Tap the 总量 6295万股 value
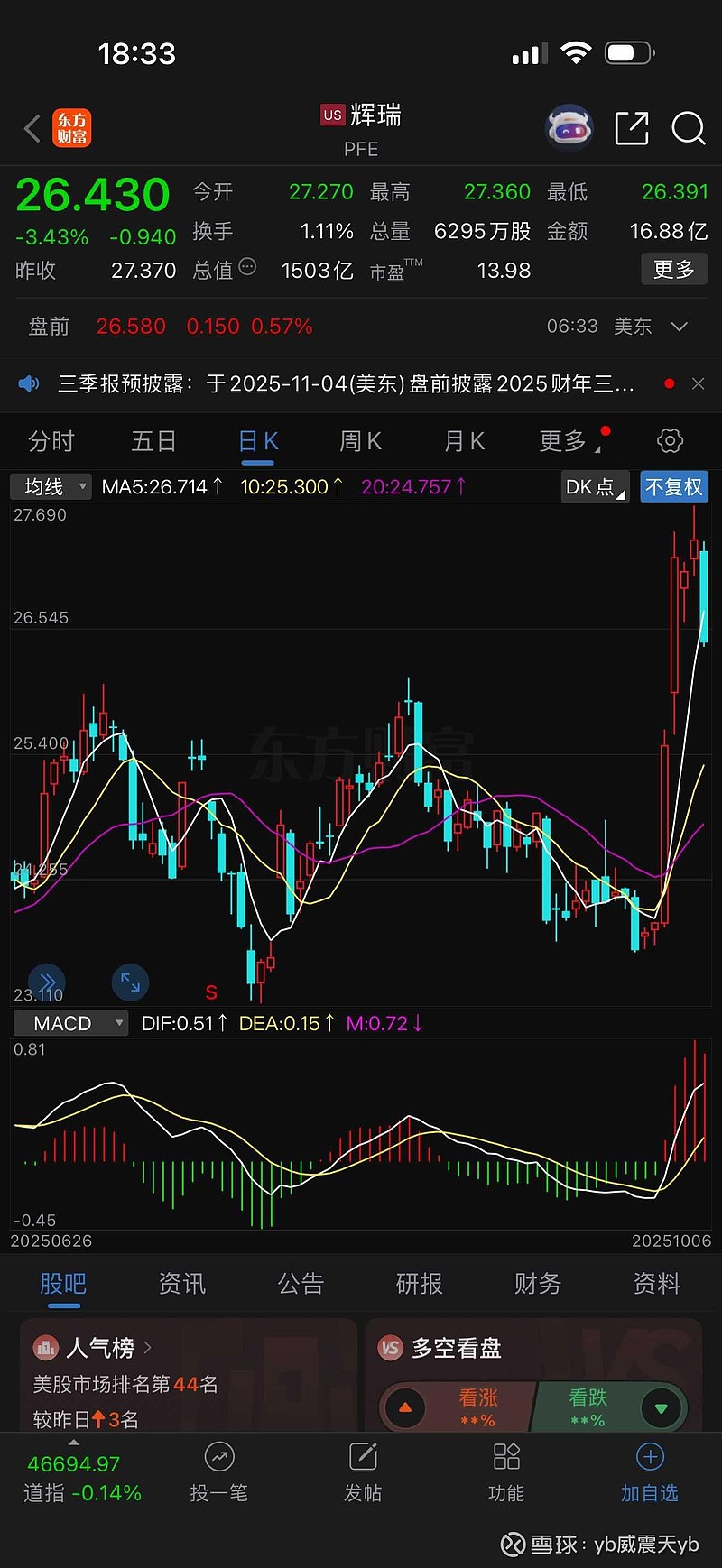The width and height of the screenshot is (722, 1568). coord(482,231)
